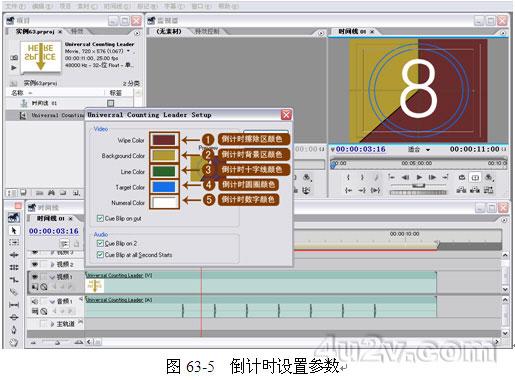
Task: Select the Razor tool in toolbox
Action: [x=14, y=292]
